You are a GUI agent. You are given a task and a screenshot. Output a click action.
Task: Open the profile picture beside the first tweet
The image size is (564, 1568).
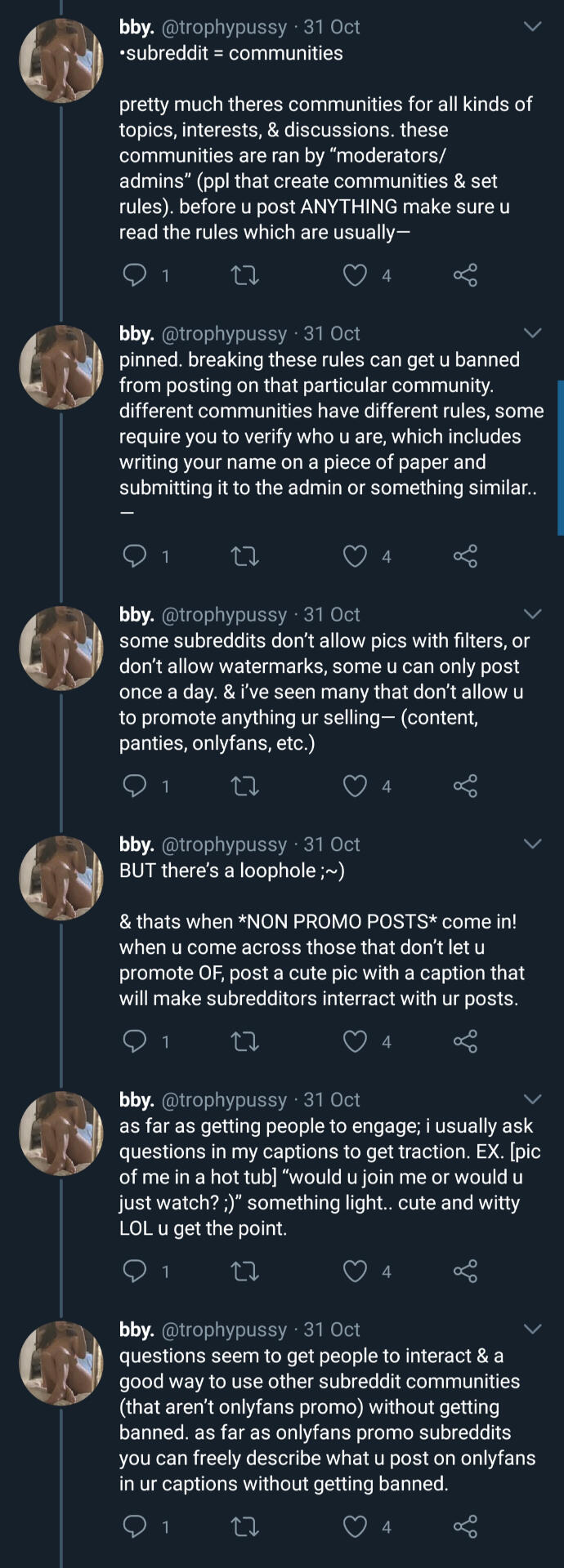(61, 61)
